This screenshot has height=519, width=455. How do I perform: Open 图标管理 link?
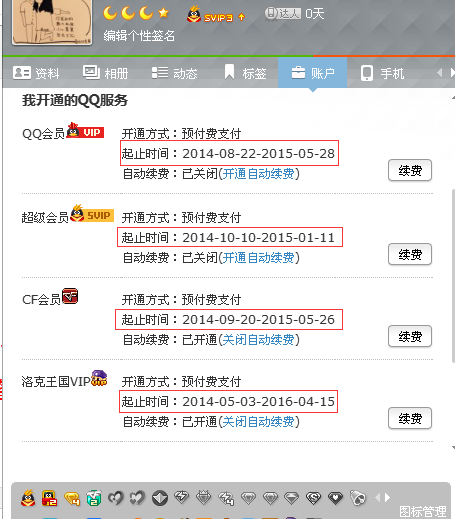point(423,511)
